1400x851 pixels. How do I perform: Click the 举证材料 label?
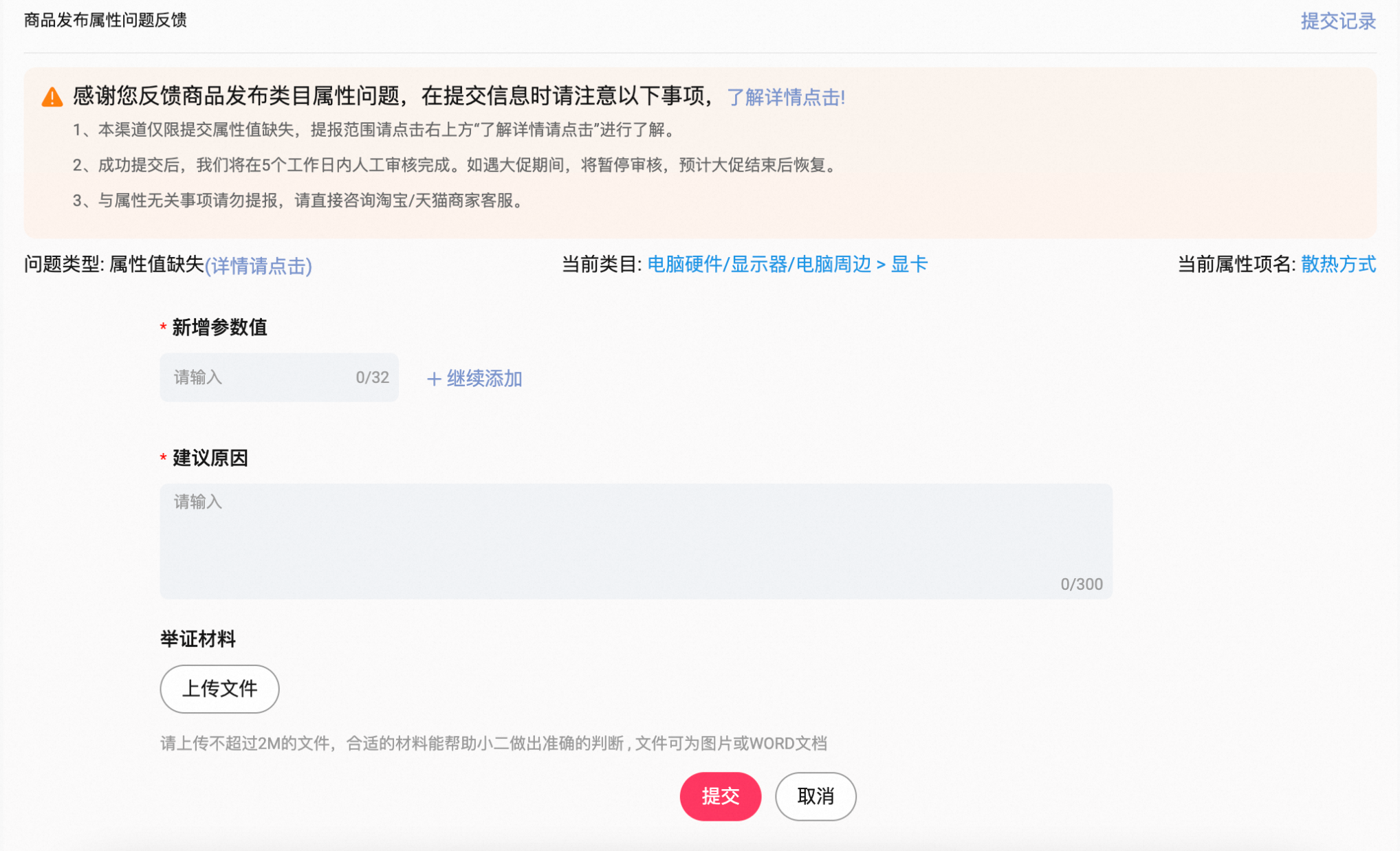click(x=198, y=639)
